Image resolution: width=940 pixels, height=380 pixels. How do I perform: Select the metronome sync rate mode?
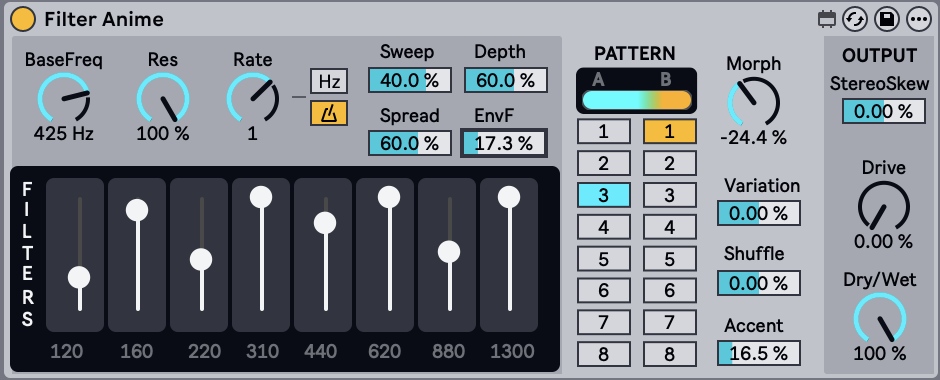pyautogui.click(x=329, y=113)
